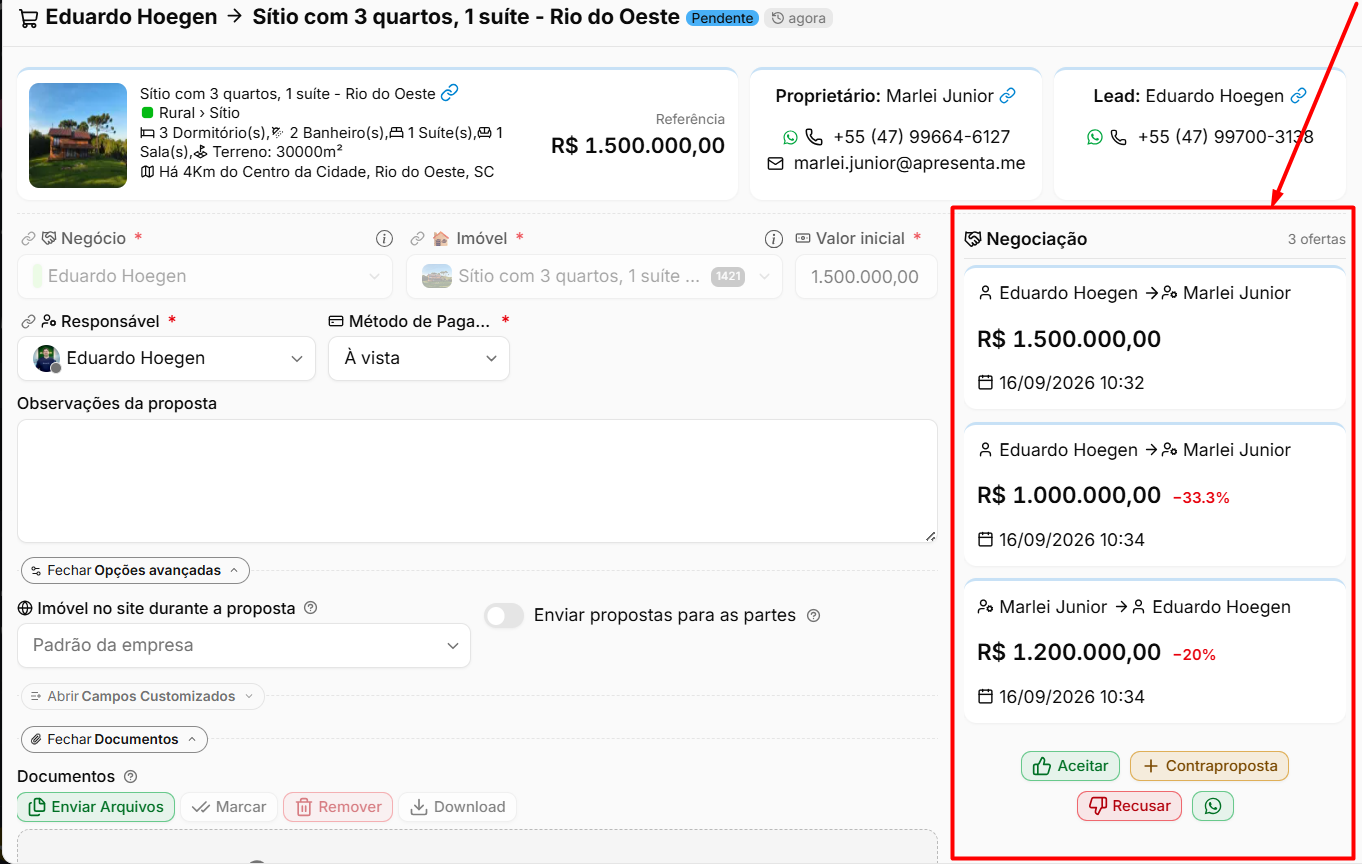Viewport: 1362px width, 864px height.
Task: Click the Download button under Documentos
Action: (458, 807)
